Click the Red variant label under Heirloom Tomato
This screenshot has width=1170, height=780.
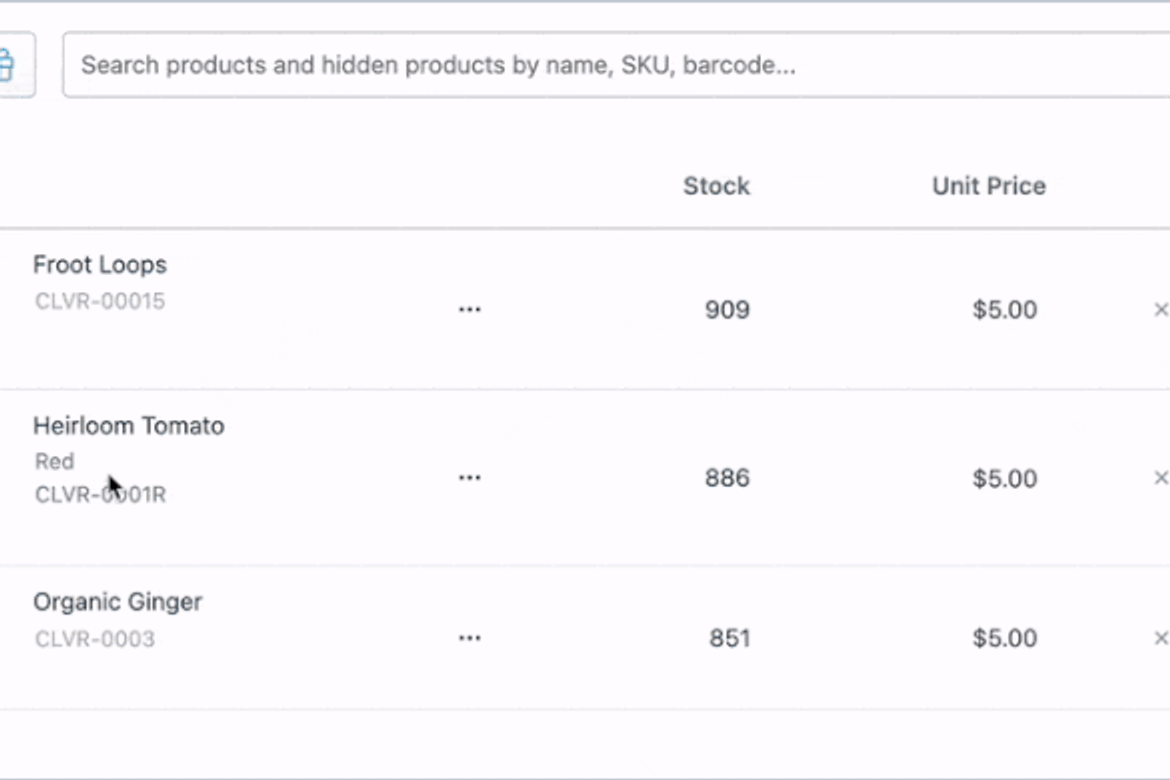coord(54,460)
